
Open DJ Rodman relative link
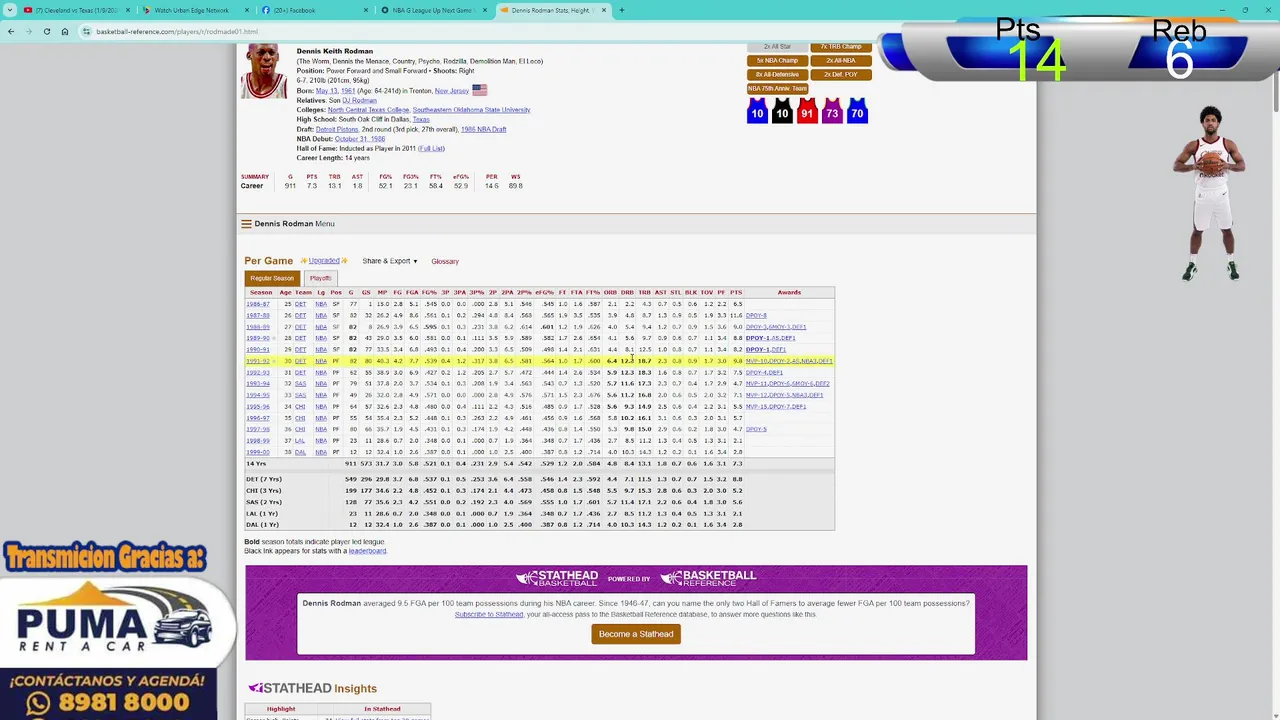coord(360,100)
